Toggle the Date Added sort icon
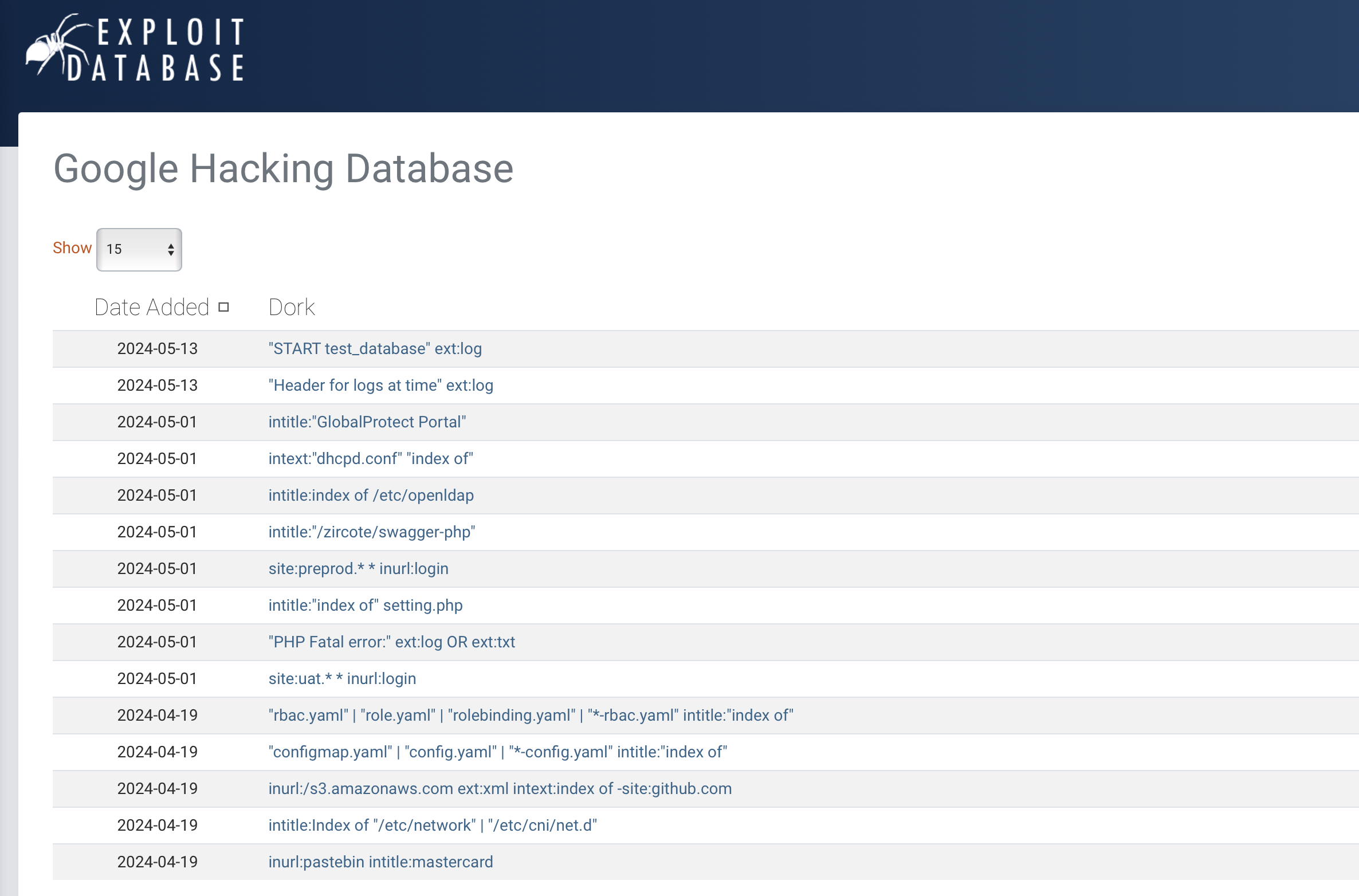This screenshot has height=896, width=1359. pyautogui.click(x=224, y=308)
